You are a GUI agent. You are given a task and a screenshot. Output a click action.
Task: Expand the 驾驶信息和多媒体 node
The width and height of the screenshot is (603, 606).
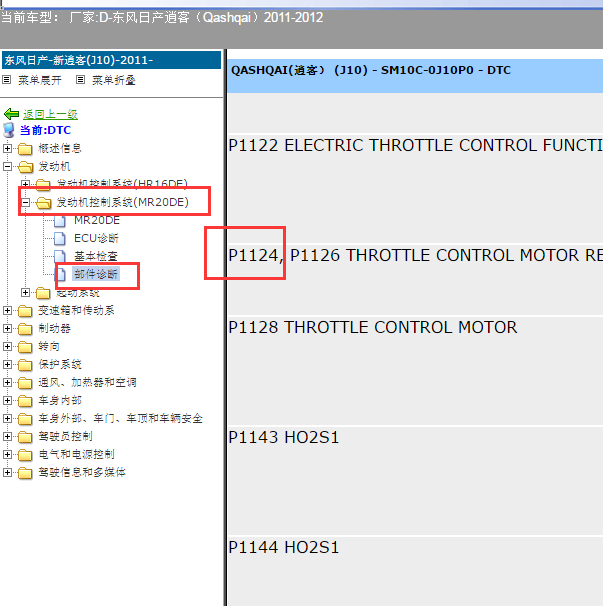pos(7,472)
